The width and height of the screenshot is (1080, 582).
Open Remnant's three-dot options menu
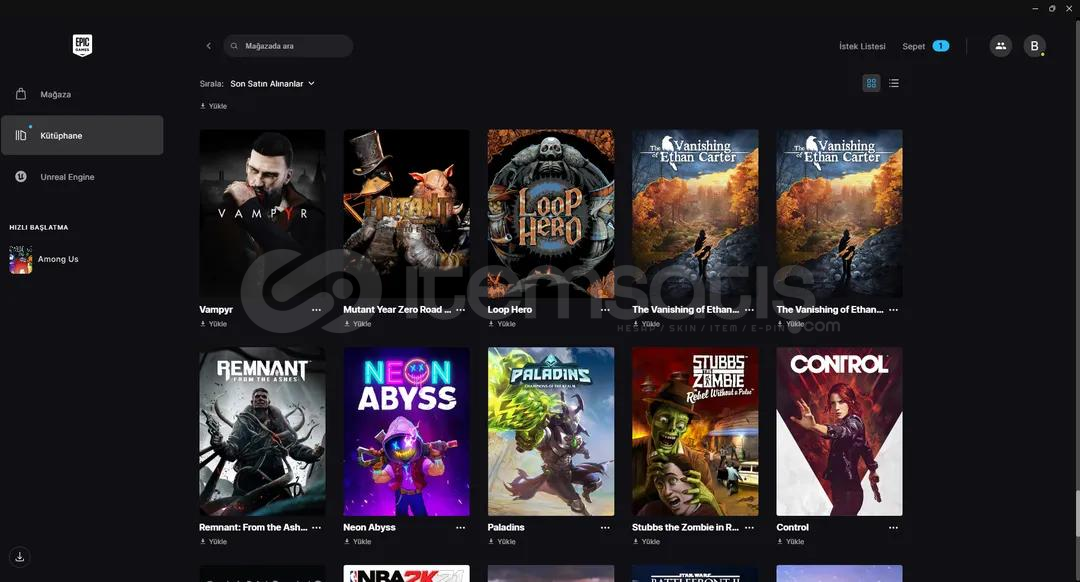316,528
